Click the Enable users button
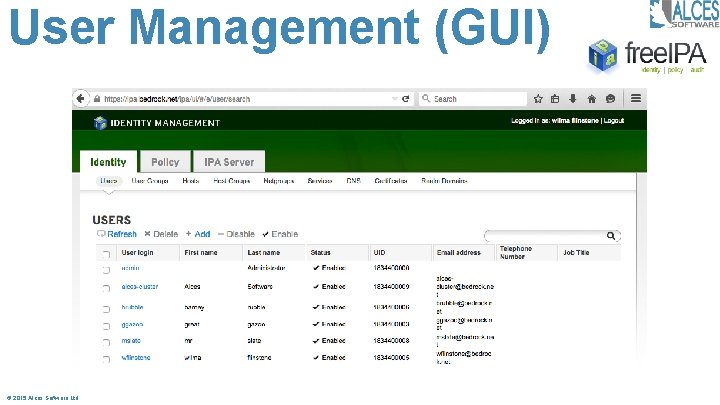This screenshot has height=405, width=720. point(281,234)
